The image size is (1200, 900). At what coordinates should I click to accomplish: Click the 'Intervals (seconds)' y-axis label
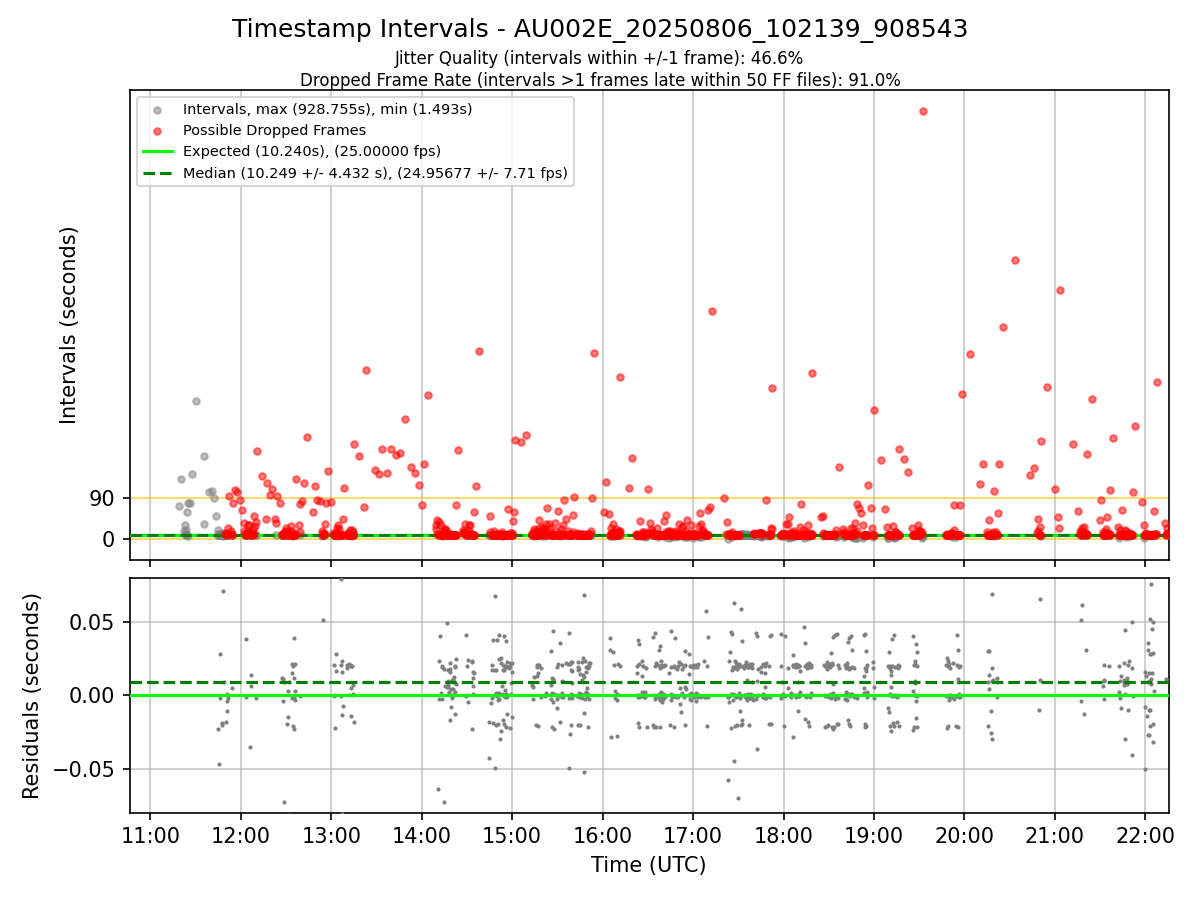click(x=68, y=325)
